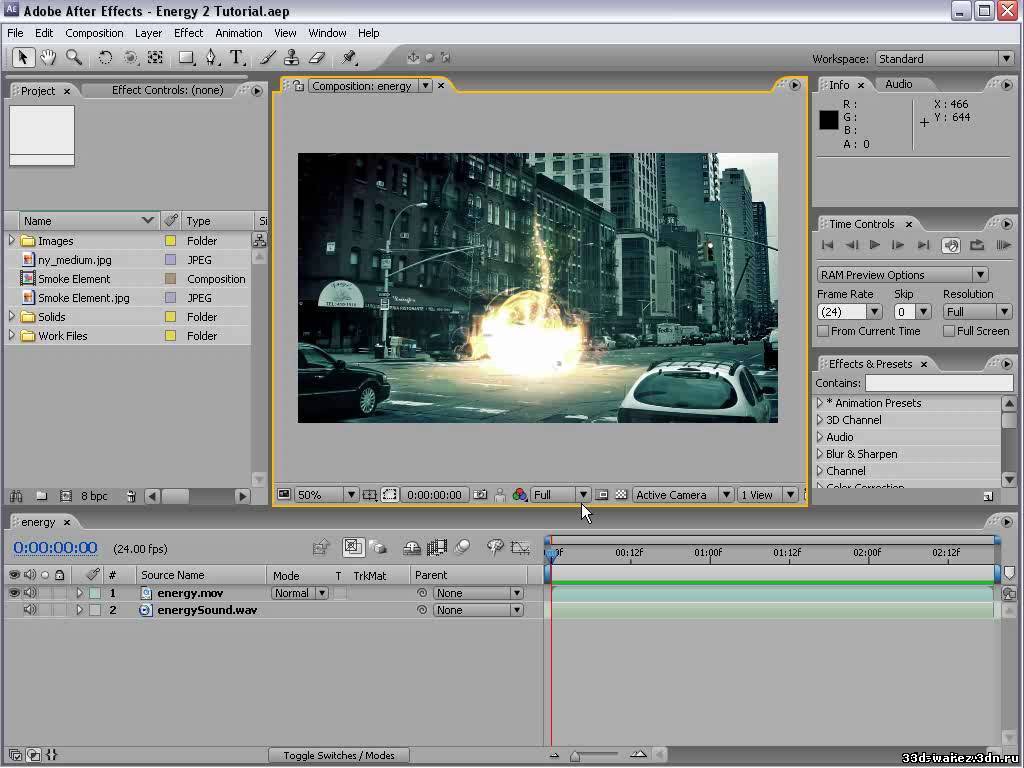
Task: Click the graph editor icon in timeline
Action: click(x=520, y=547)
